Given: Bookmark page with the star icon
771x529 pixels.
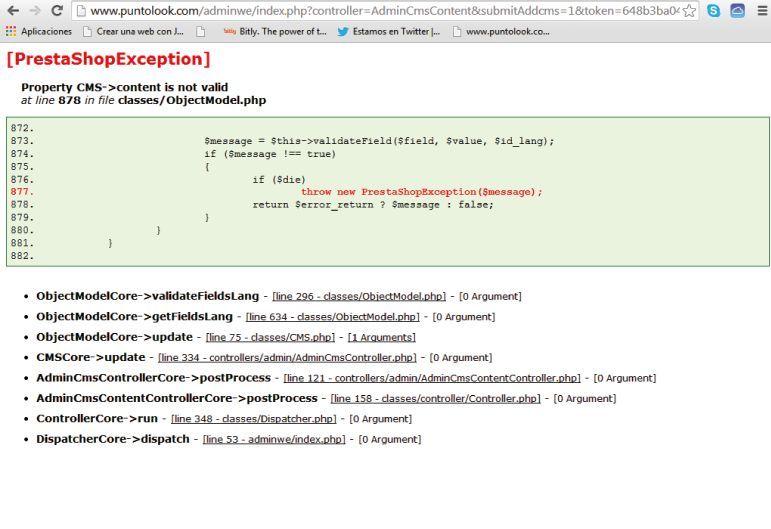Looking at the screenshot, I should (x=689, y=11).
